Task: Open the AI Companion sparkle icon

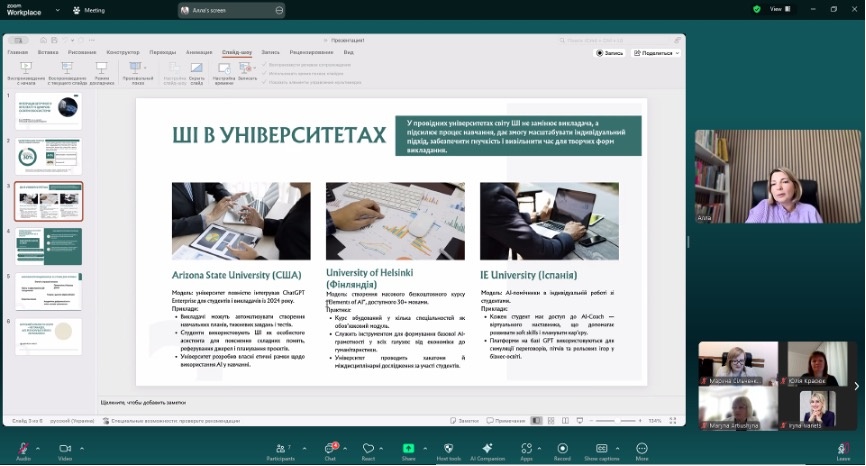Action: coord(487,448)
